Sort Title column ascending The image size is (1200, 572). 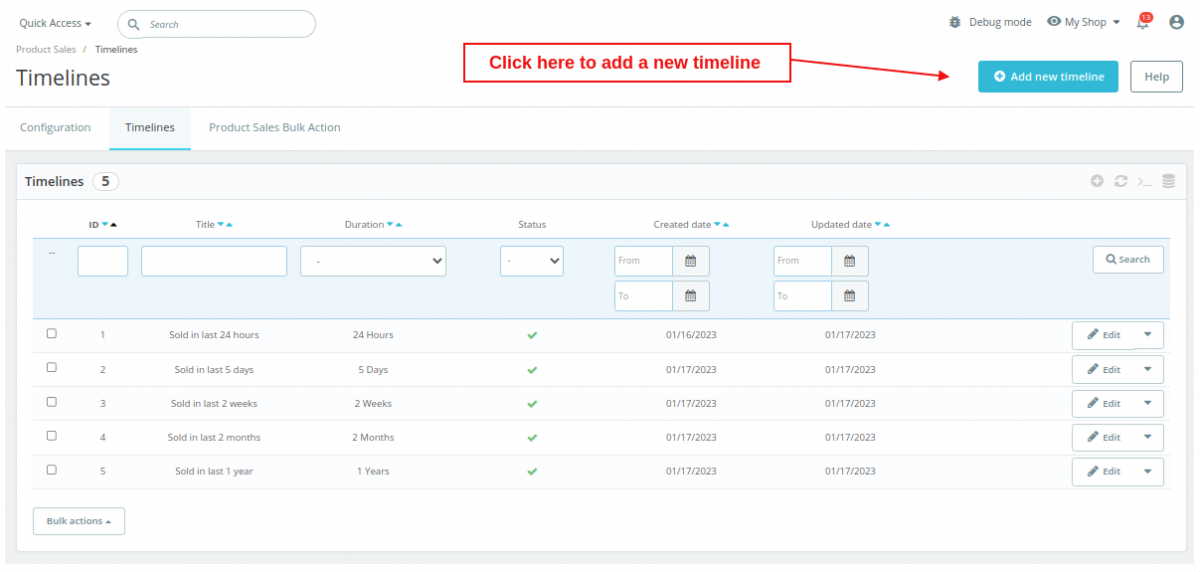(x=230, y=225)
